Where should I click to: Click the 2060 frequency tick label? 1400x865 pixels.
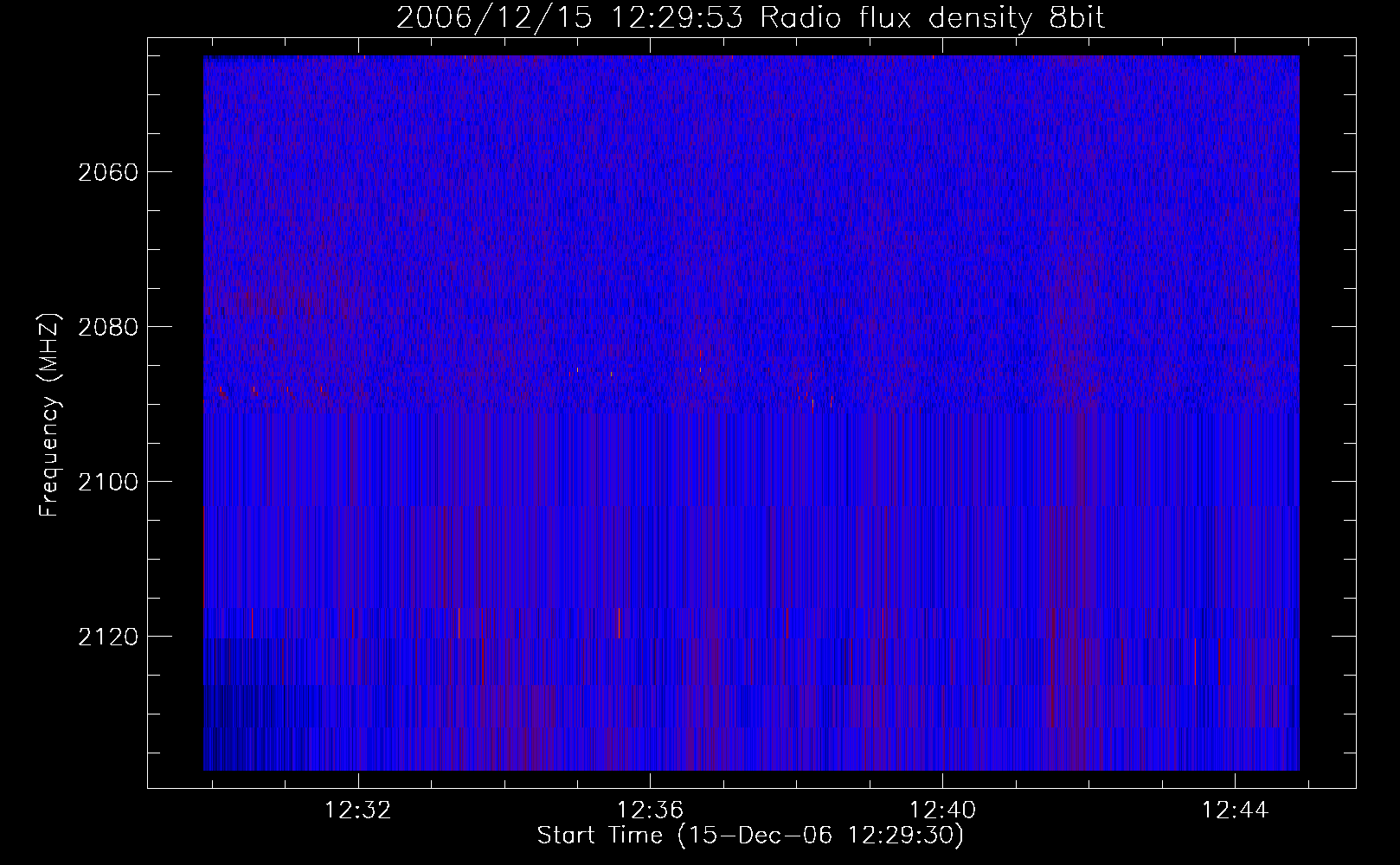pos(108,172)
